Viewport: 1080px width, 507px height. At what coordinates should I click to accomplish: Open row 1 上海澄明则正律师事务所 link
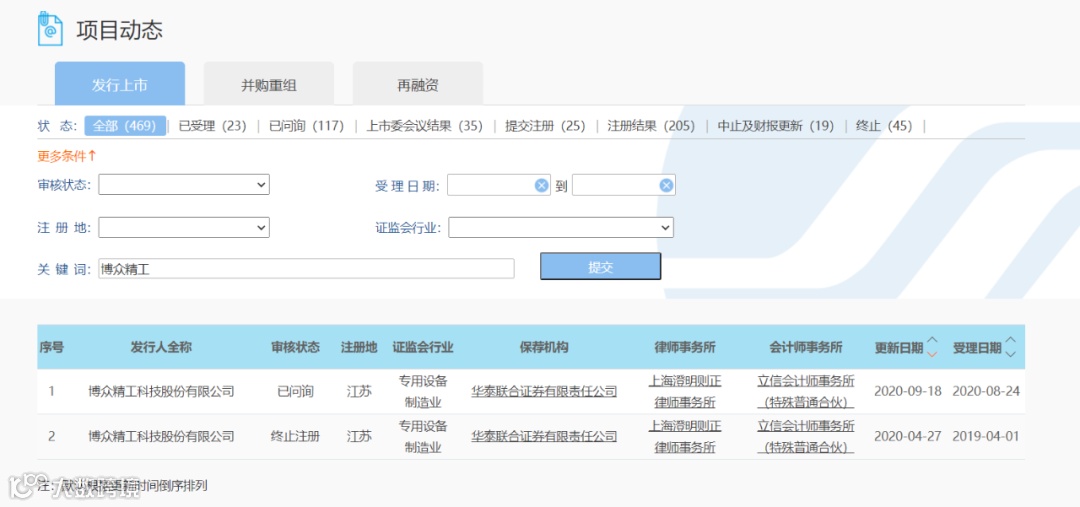click(x=685, y=391)
